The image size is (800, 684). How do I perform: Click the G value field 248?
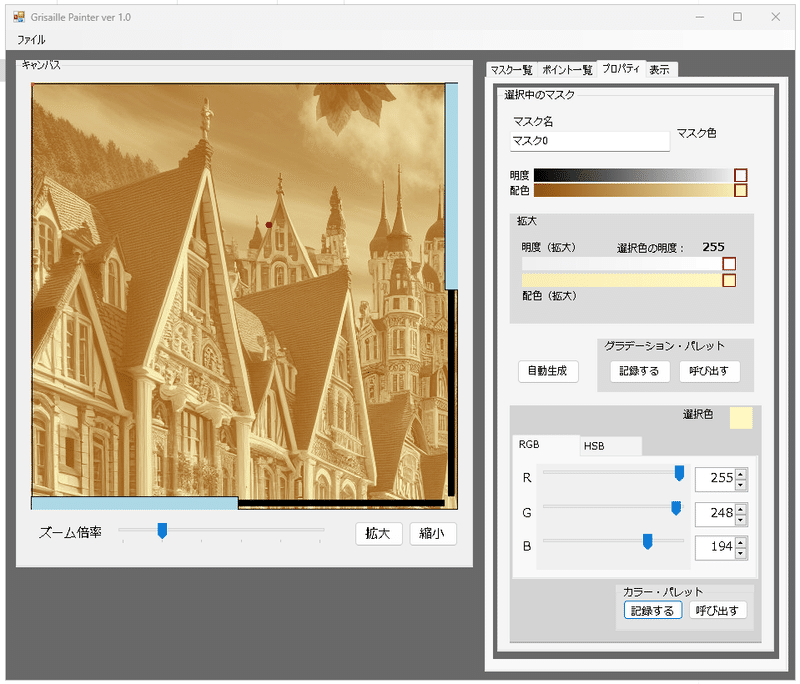715,513
